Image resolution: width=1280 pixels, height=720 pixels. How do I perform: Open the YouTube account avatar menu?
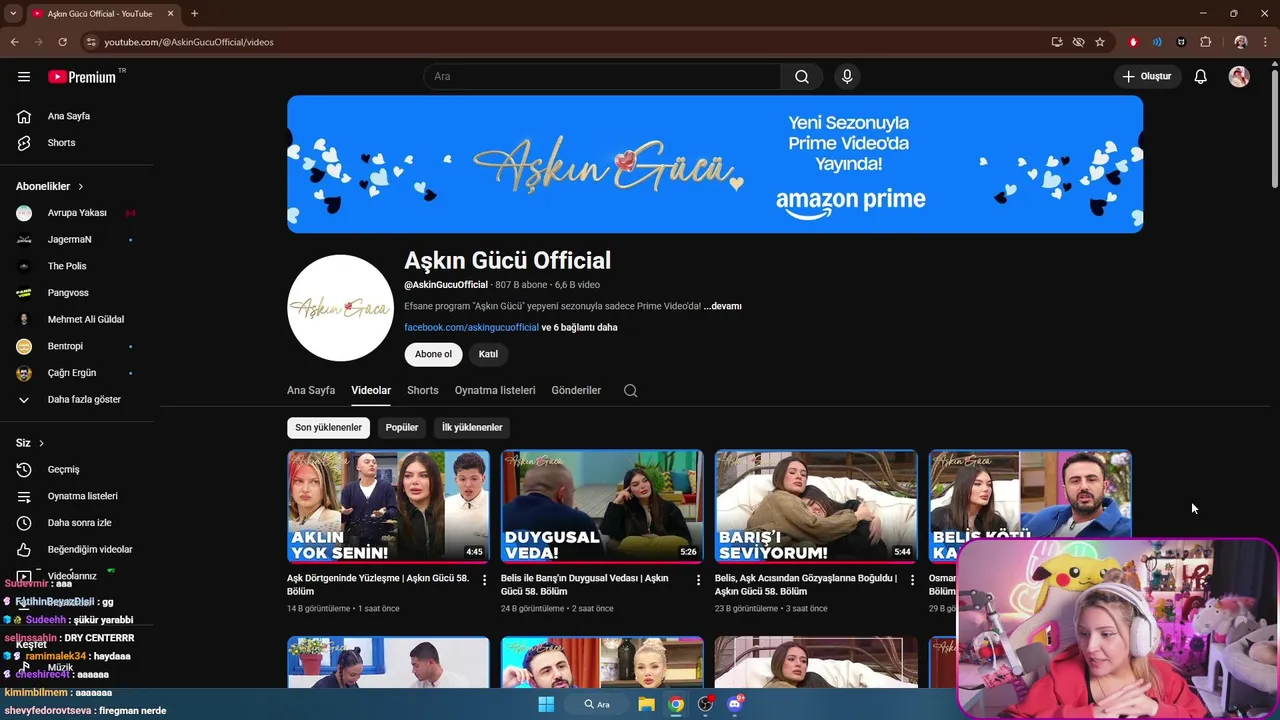(x=1239, y=77)
